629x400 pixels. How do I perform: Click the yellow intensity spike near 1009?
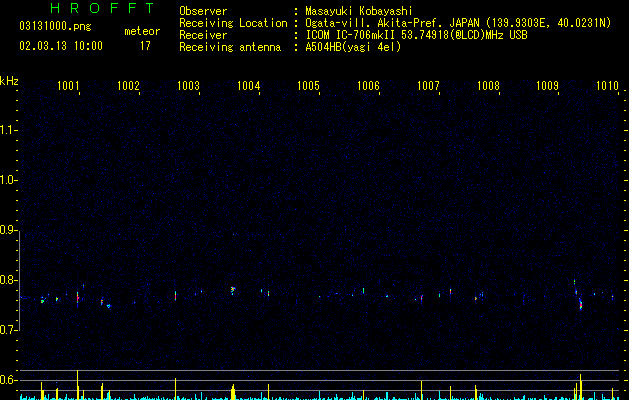click(x=580, y=386)
